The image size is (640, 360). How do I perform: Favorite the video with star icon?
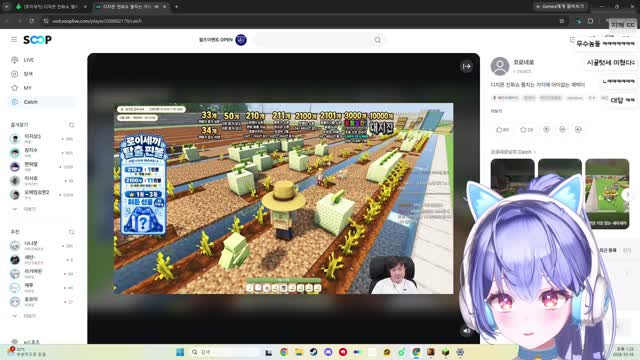[527, 129]
